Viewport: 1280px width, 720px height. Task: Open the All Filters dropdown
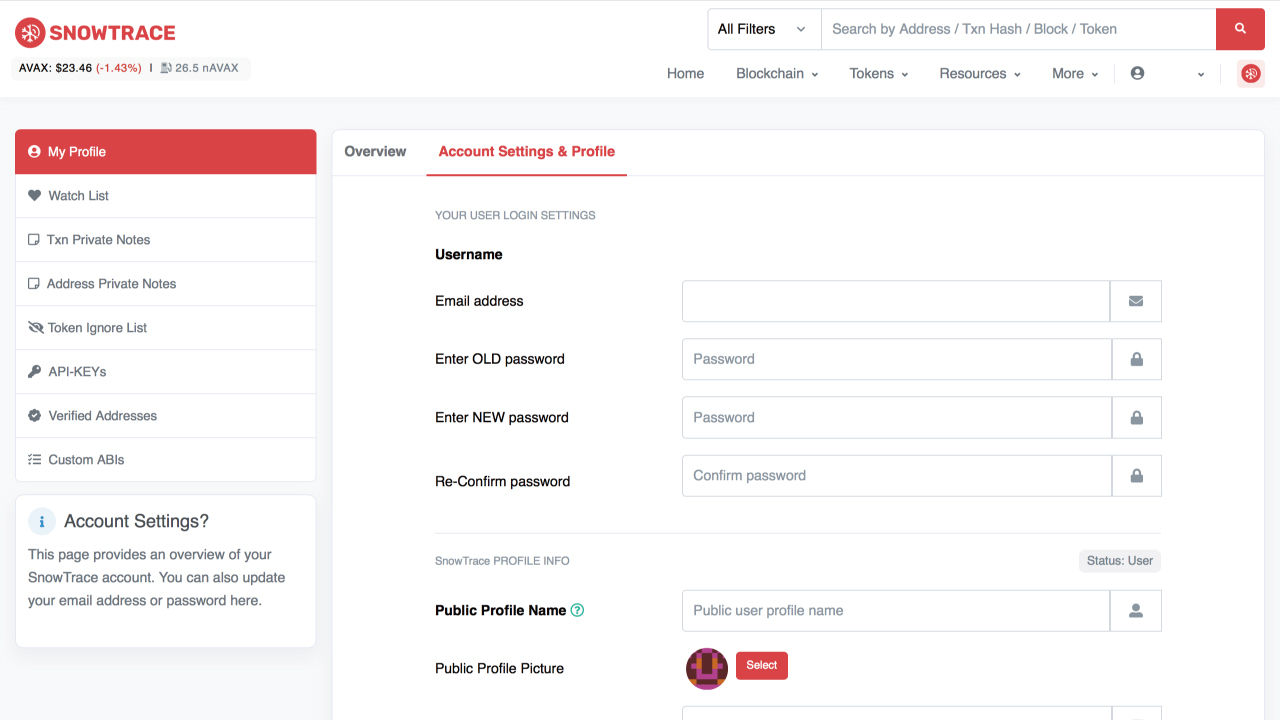[x=764, y=29]
